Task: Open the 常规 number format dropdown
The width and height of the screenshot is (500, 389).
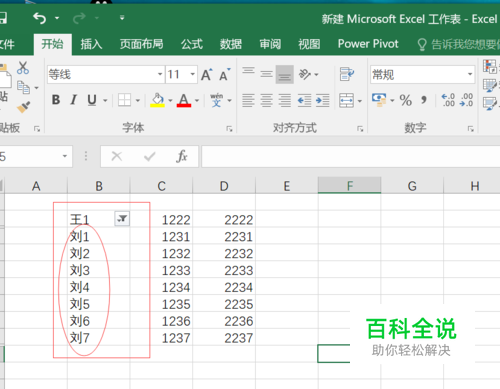Action: coord(470,74)
